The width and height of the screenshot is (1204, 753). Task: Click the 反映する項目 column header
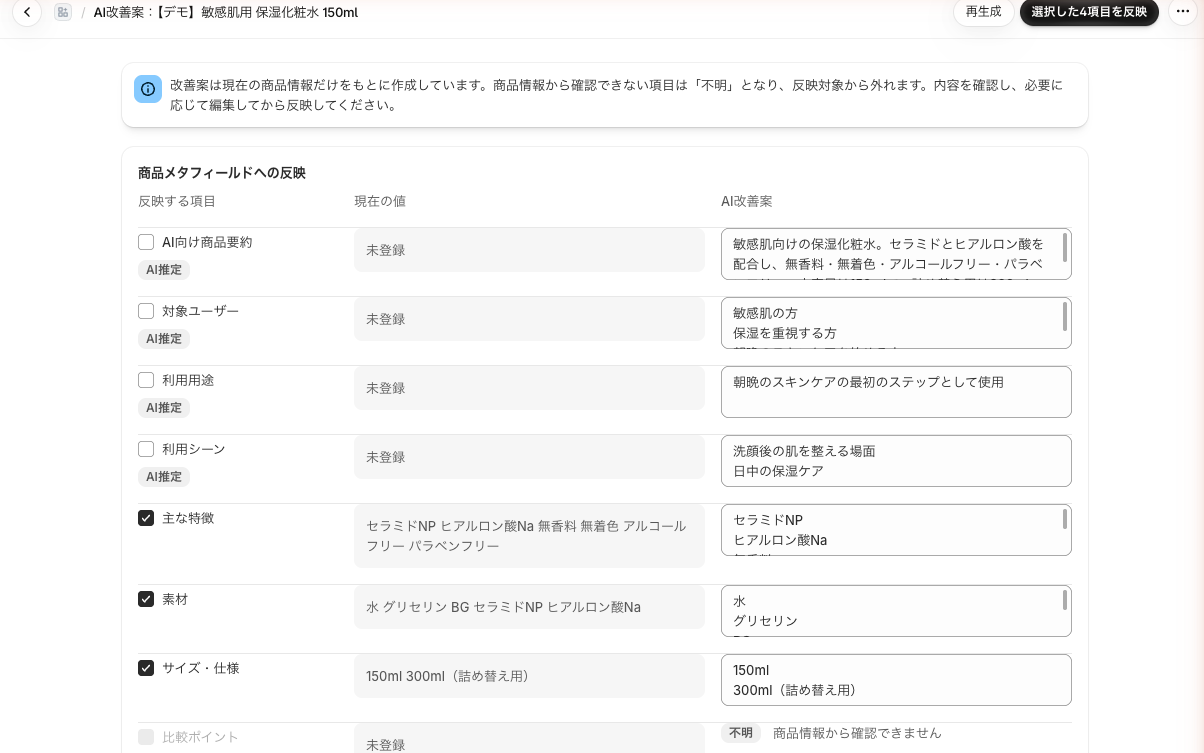click(177, 201)
